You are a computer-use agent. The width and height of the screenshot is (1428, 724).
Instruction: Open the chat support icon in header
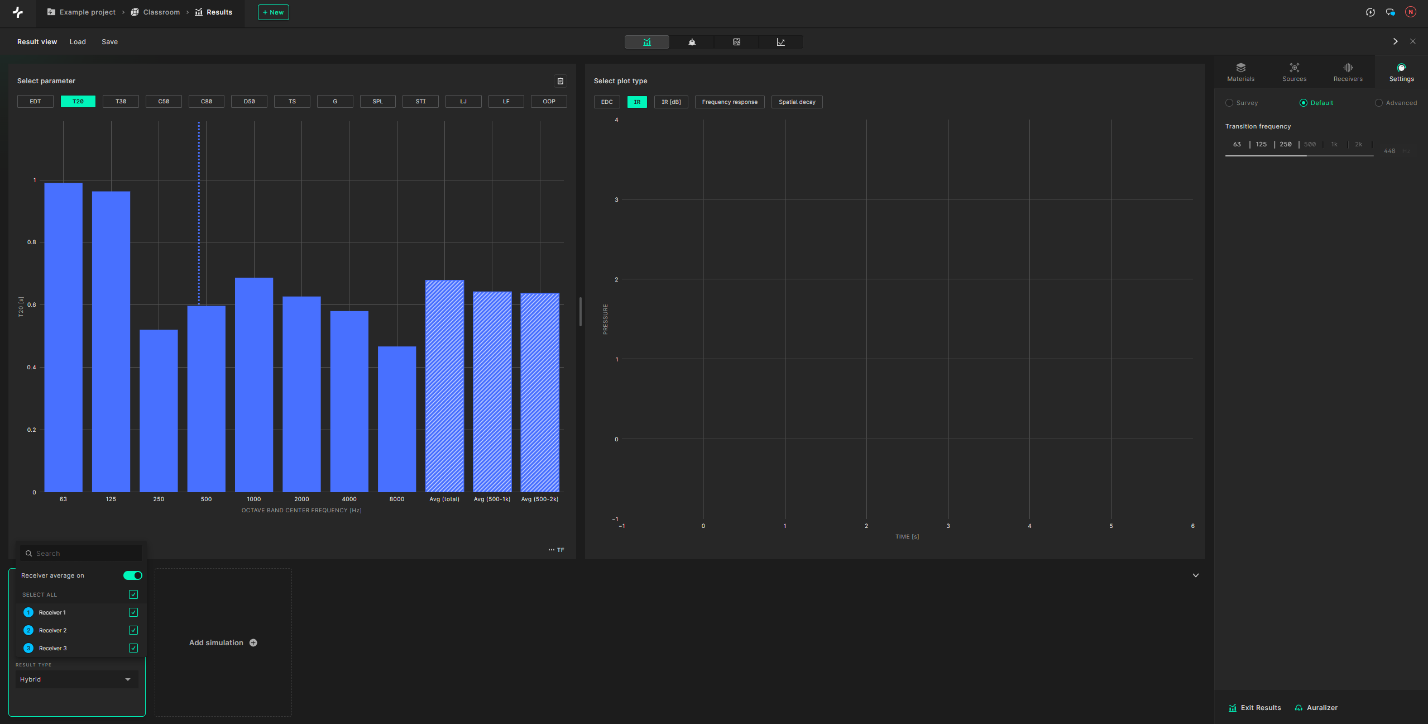pyautogui.click(x=1390, y=12)
